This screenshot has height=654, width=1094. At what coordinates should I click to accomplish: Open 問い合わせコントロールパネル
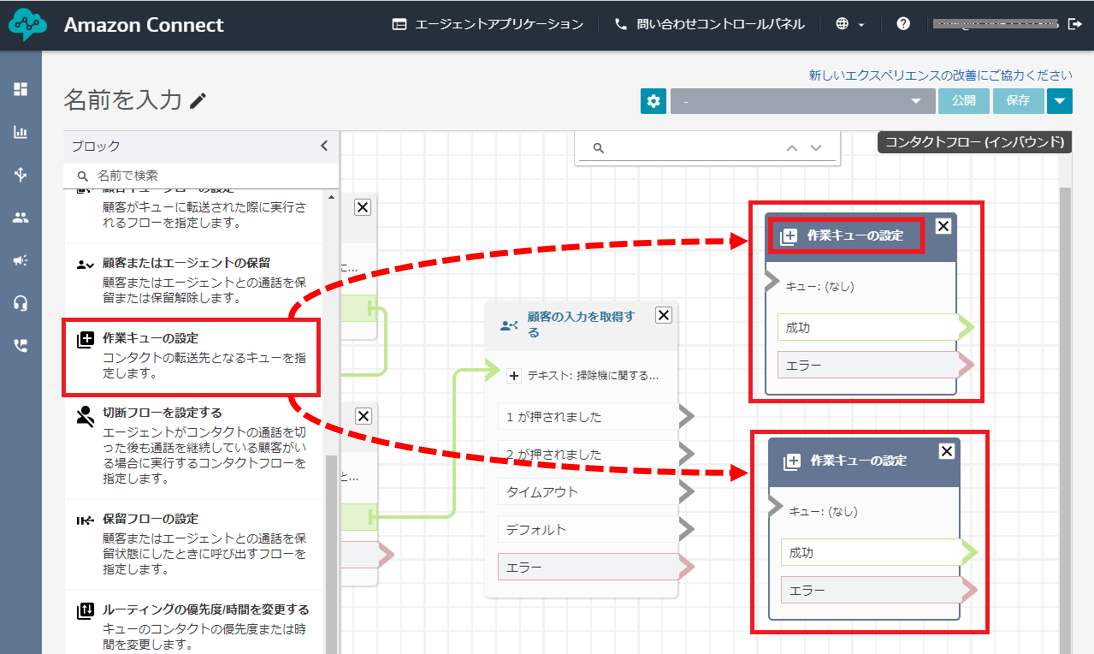(710, 24)
